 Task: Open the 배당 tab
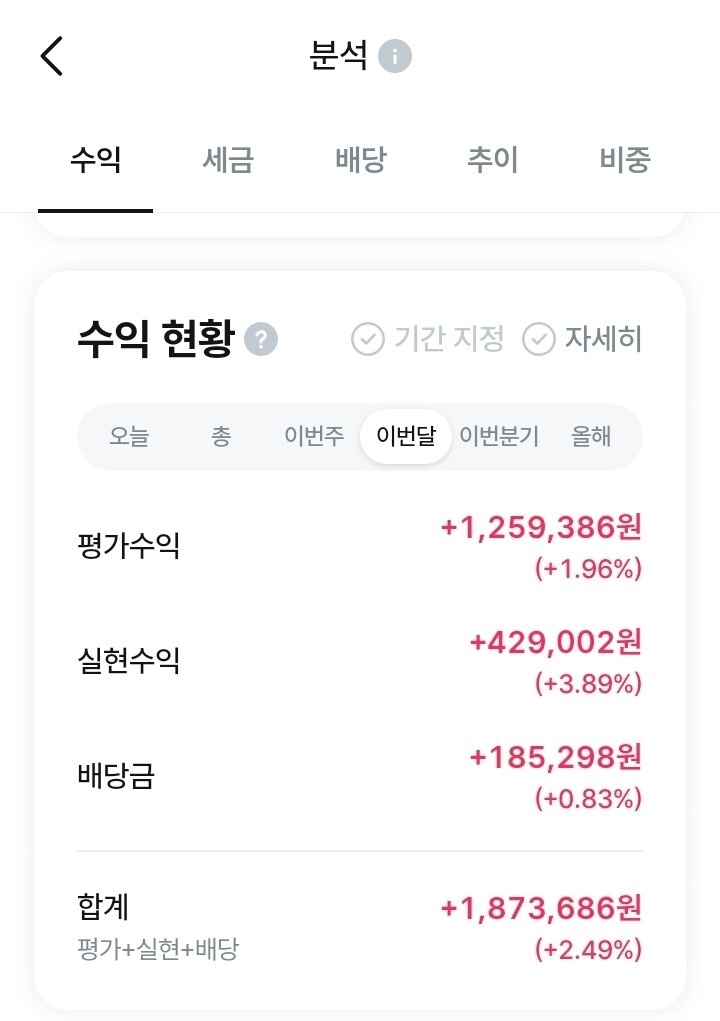point(361,160)
